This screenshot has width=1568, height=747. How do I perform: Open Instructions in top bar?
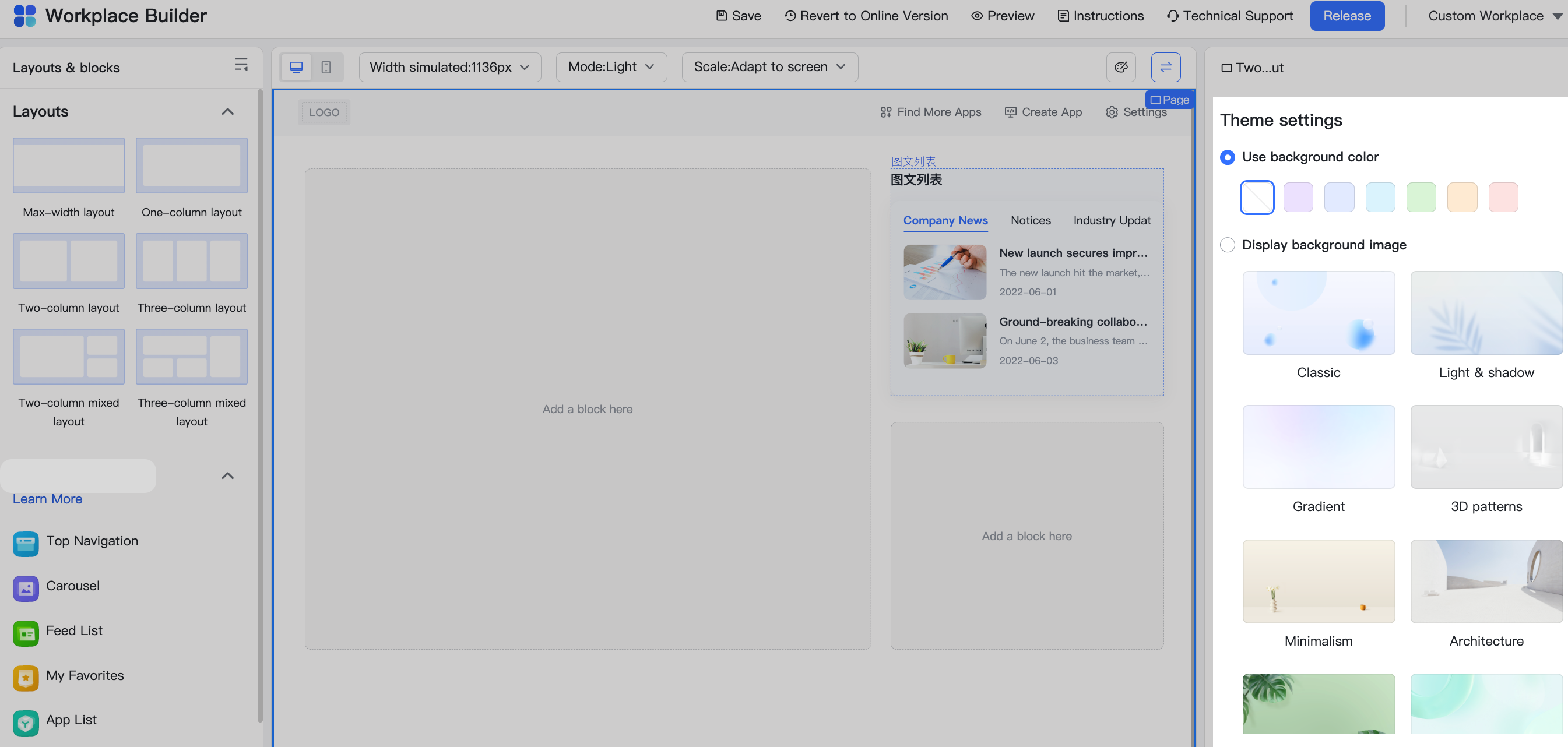pyautogui.click(x=1100, y=16)
